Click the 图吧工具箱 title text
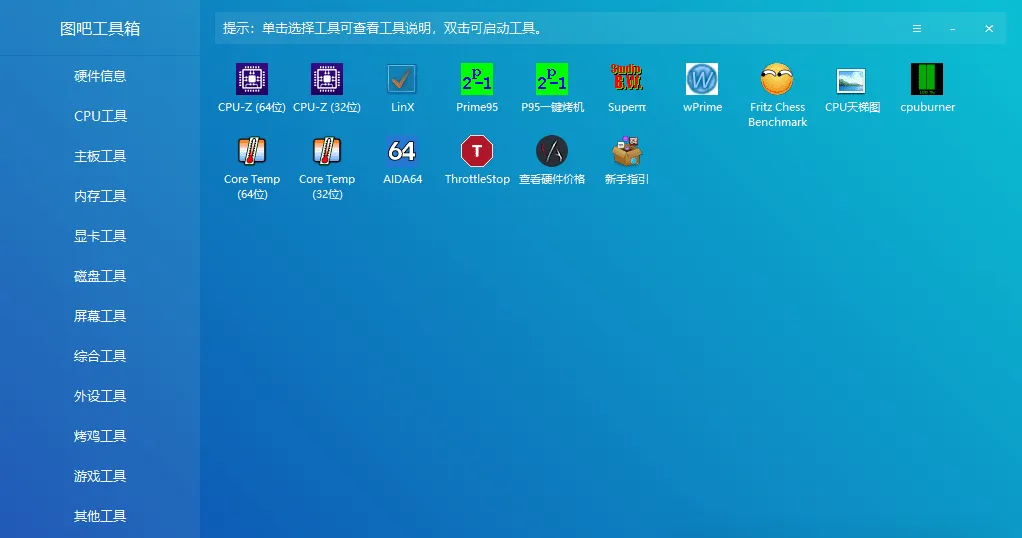The width and height of the screenshot is (1022, 538). tap(100, 29)
